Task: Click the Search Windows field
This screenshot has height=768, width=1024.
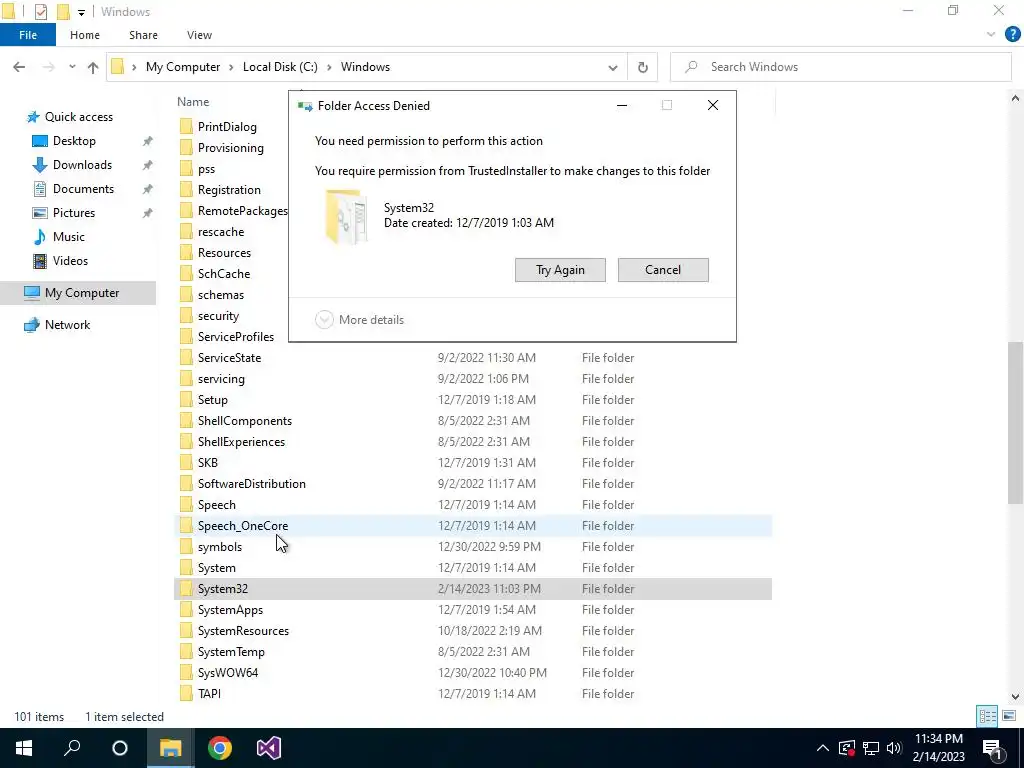Action: pyautogui.click(x=841, y=67)
